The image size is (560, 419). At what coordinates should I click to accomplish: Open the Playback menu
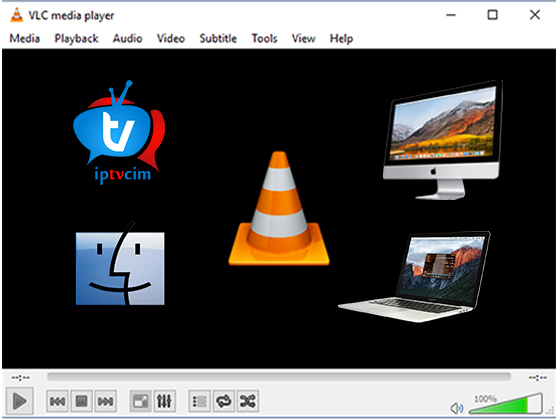[76, 38]
